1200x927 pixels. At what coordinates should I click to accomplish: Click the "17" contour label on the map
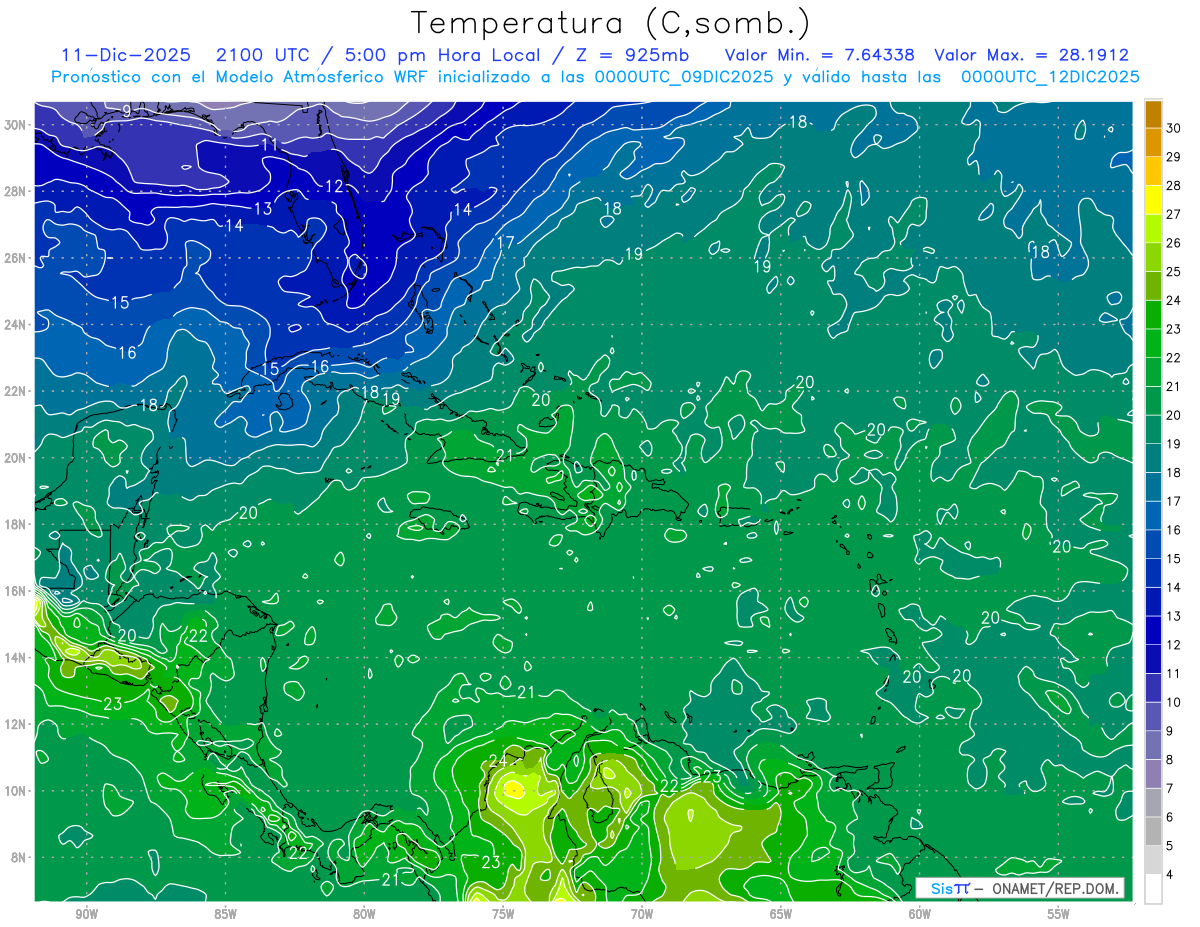click(506, 243)
